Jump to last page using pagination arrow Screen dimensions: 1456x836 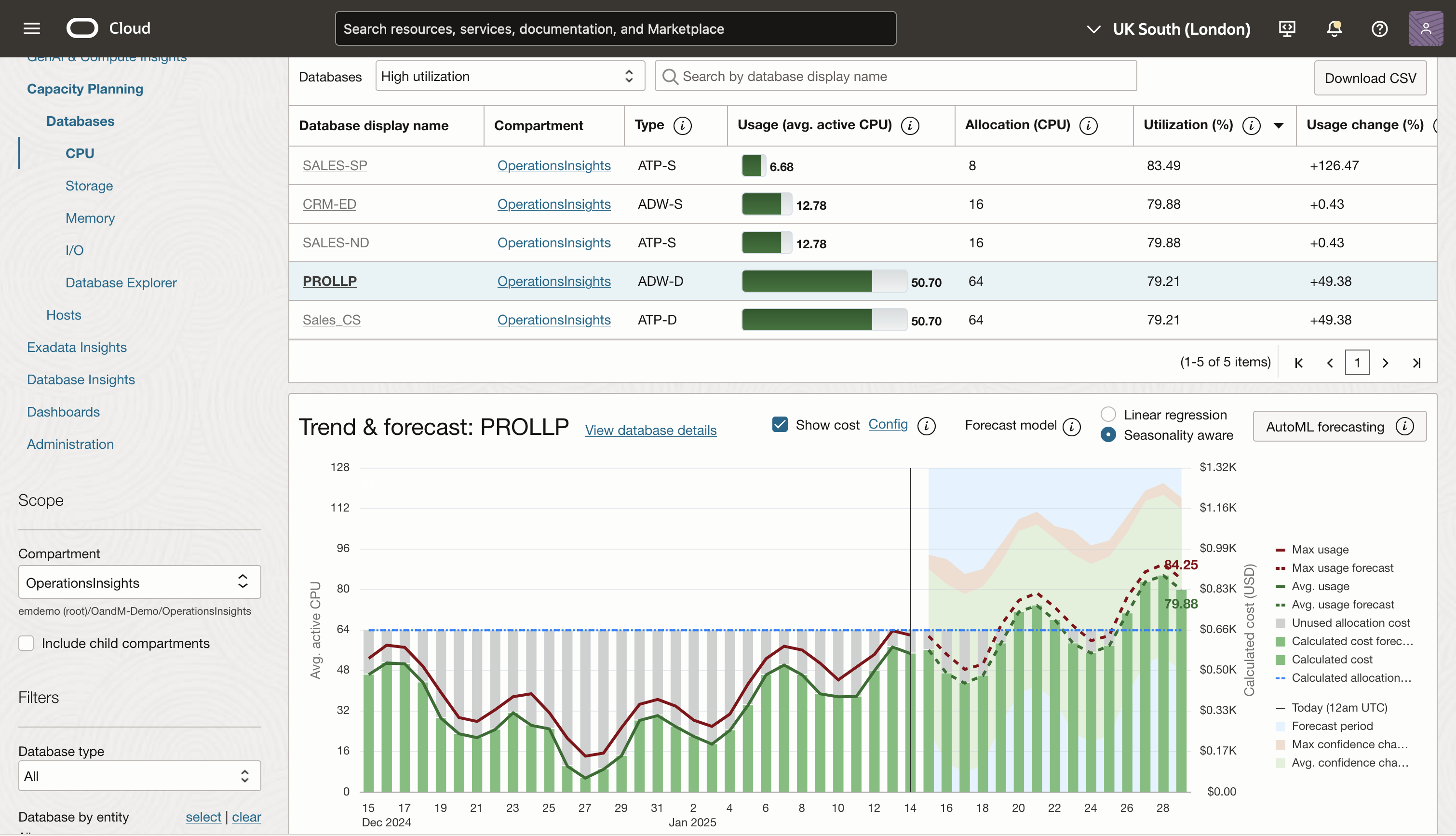click(1416, 362)
